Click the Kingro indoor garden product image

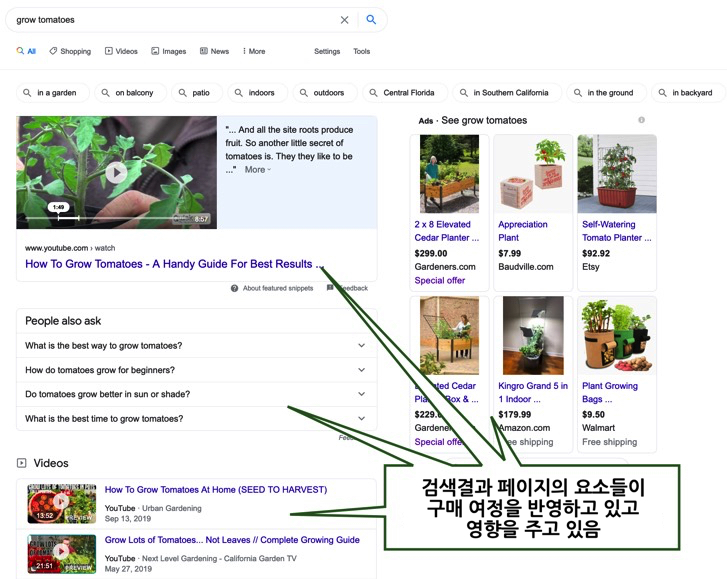point(533,336)
